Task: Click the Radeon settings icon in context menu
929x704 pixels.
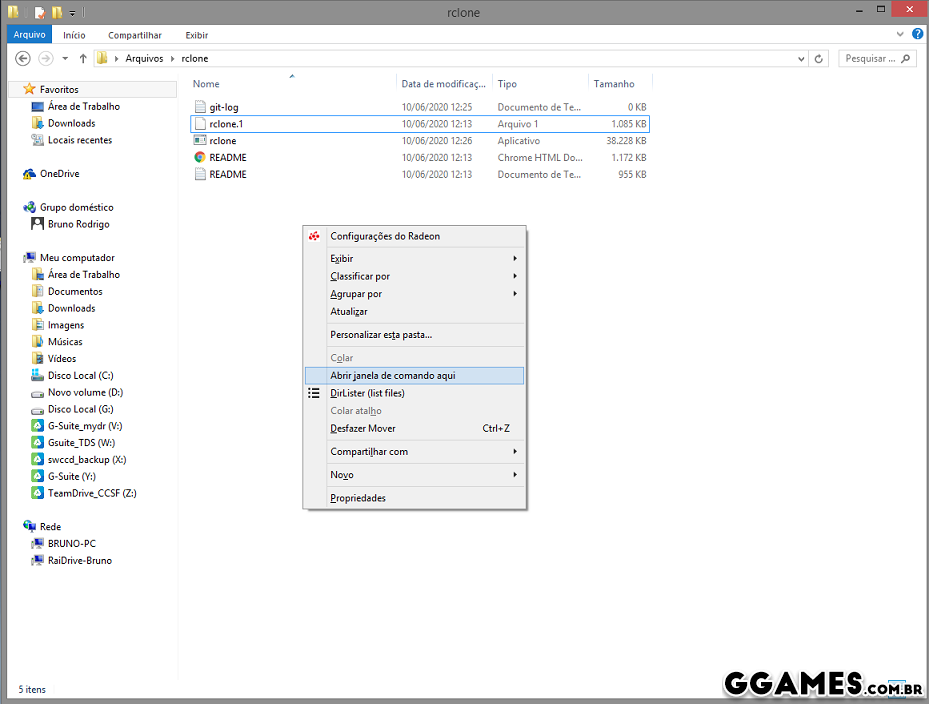Action: click(x=314, y=236)
